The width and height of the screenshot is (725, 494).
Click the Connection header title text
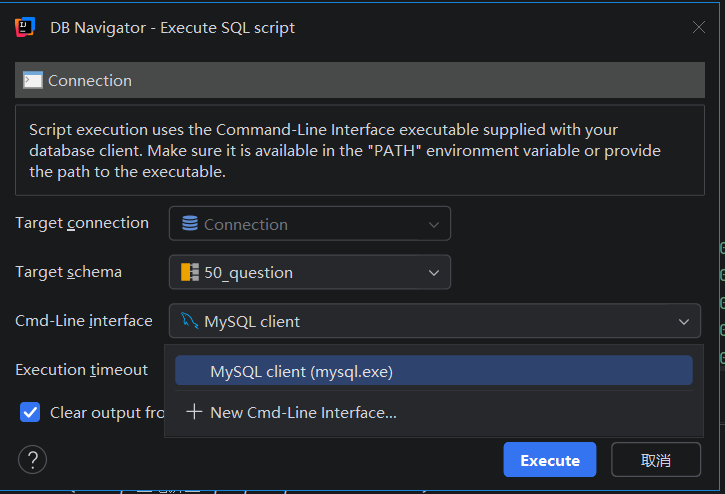(90, 80)
